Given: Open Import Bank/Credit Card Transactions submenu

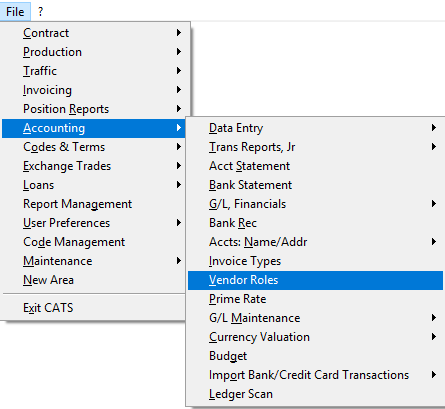Looking at the screenshot, I should click(315, 375).
